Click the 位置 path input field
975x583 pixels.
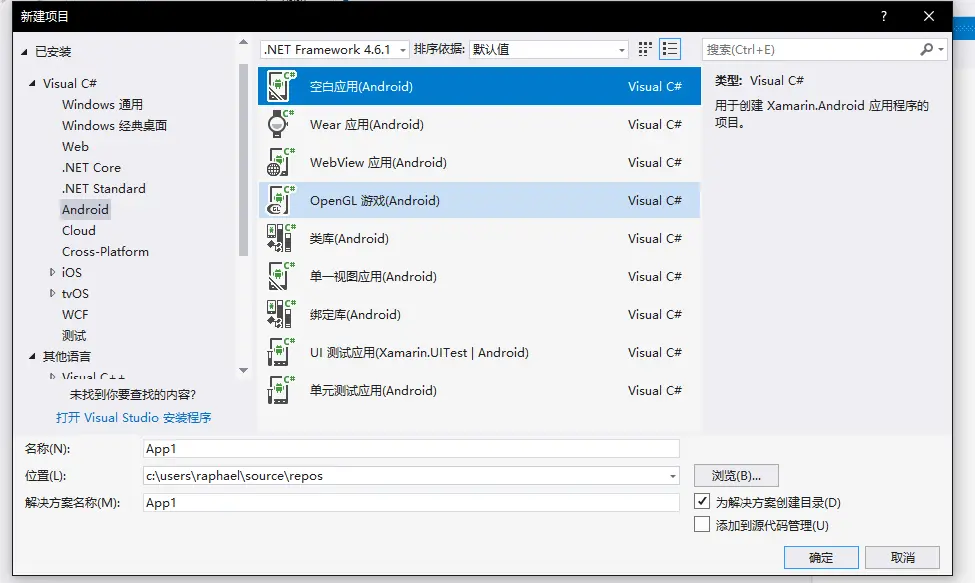click(x=411, y=476)
